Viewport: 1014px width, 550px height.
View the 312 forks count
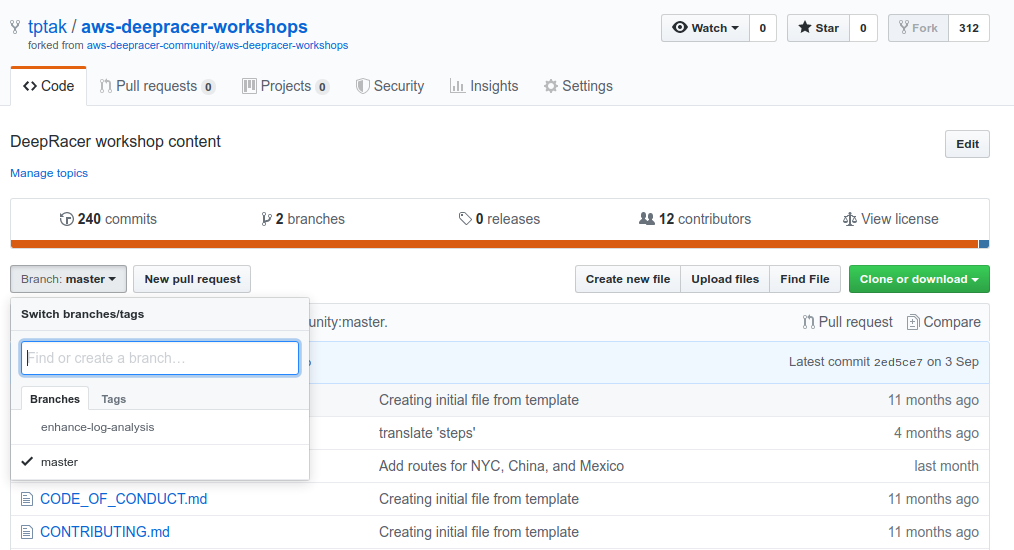(969, 28)
